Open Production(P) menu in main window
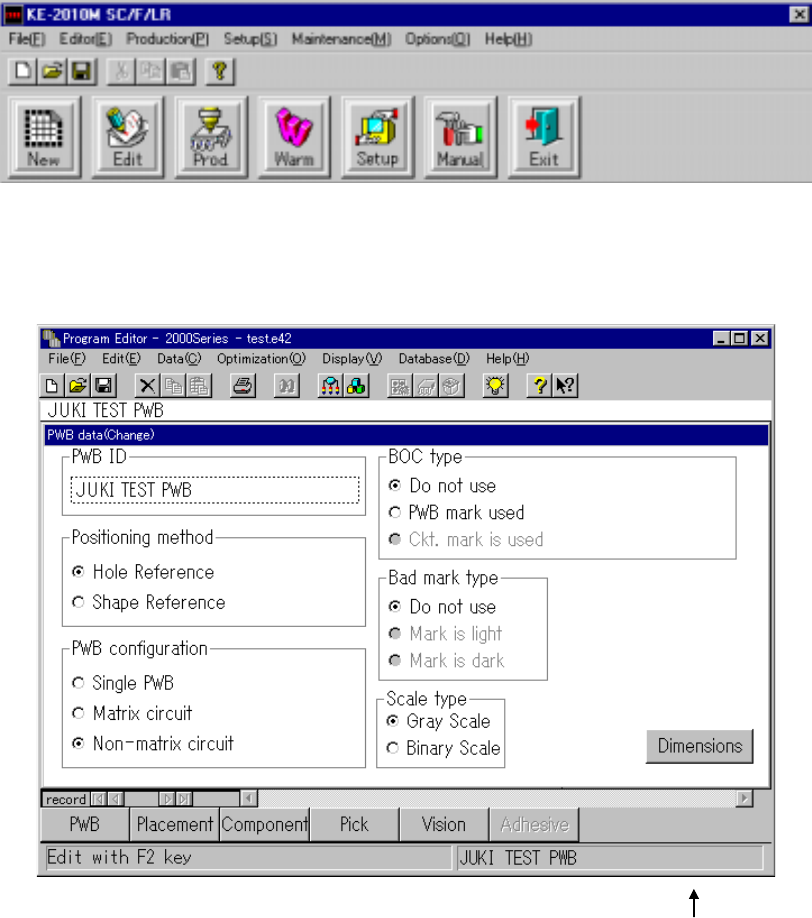812x918 pixels. 167,39
